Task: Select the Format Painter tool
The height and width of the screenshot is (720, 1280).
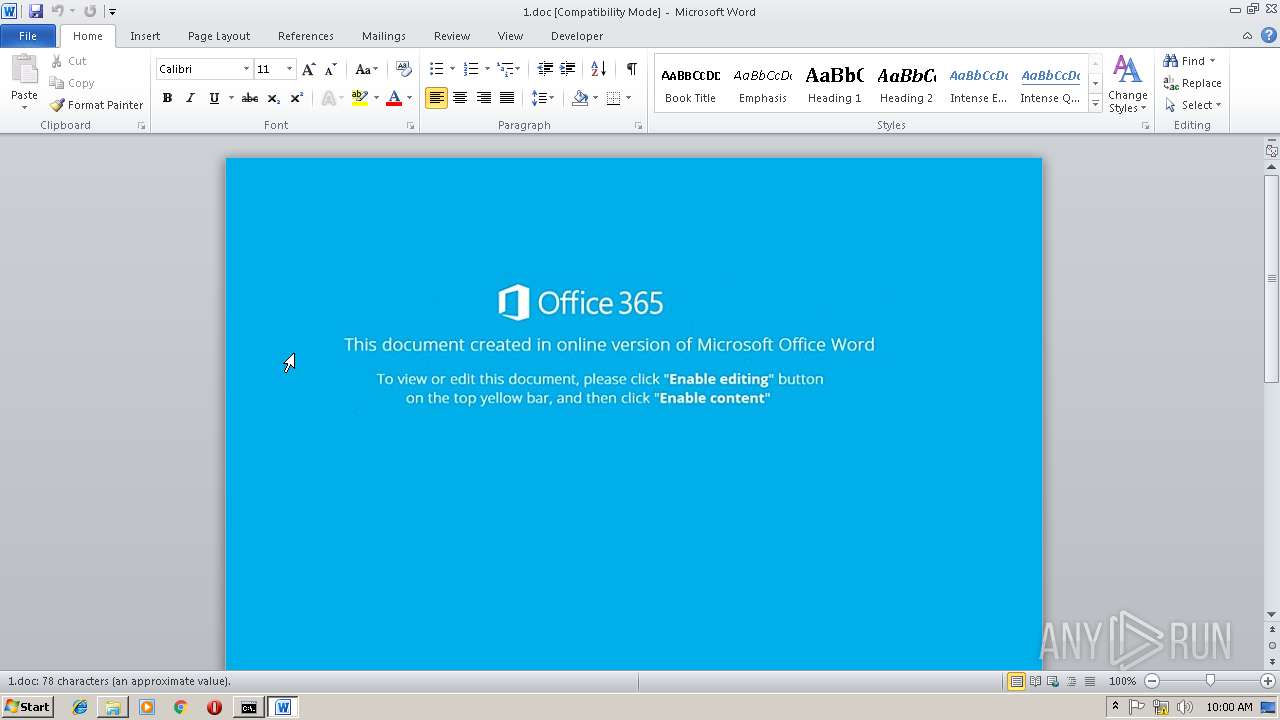Action: (97, 105)
